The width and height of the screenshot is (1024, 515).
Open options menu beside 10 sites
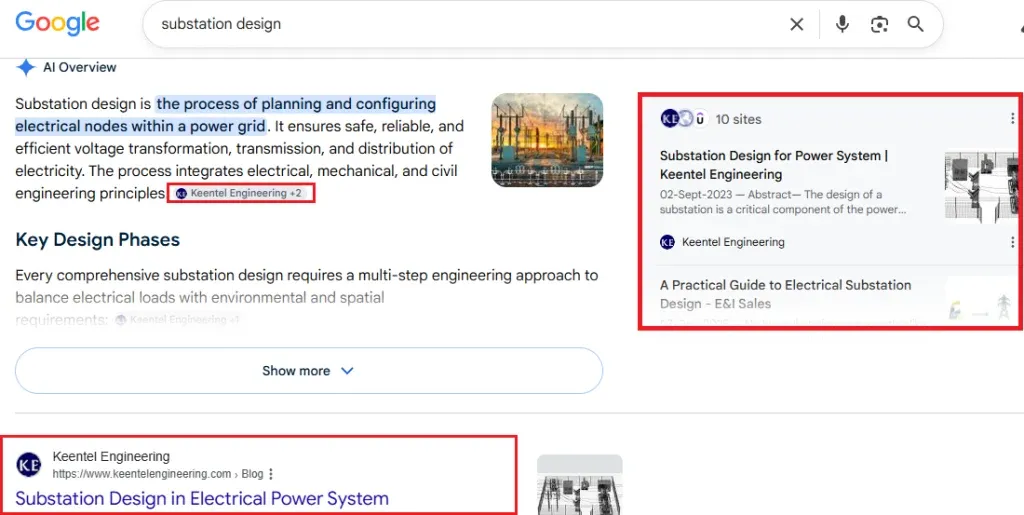click(x=1013, y=119)
